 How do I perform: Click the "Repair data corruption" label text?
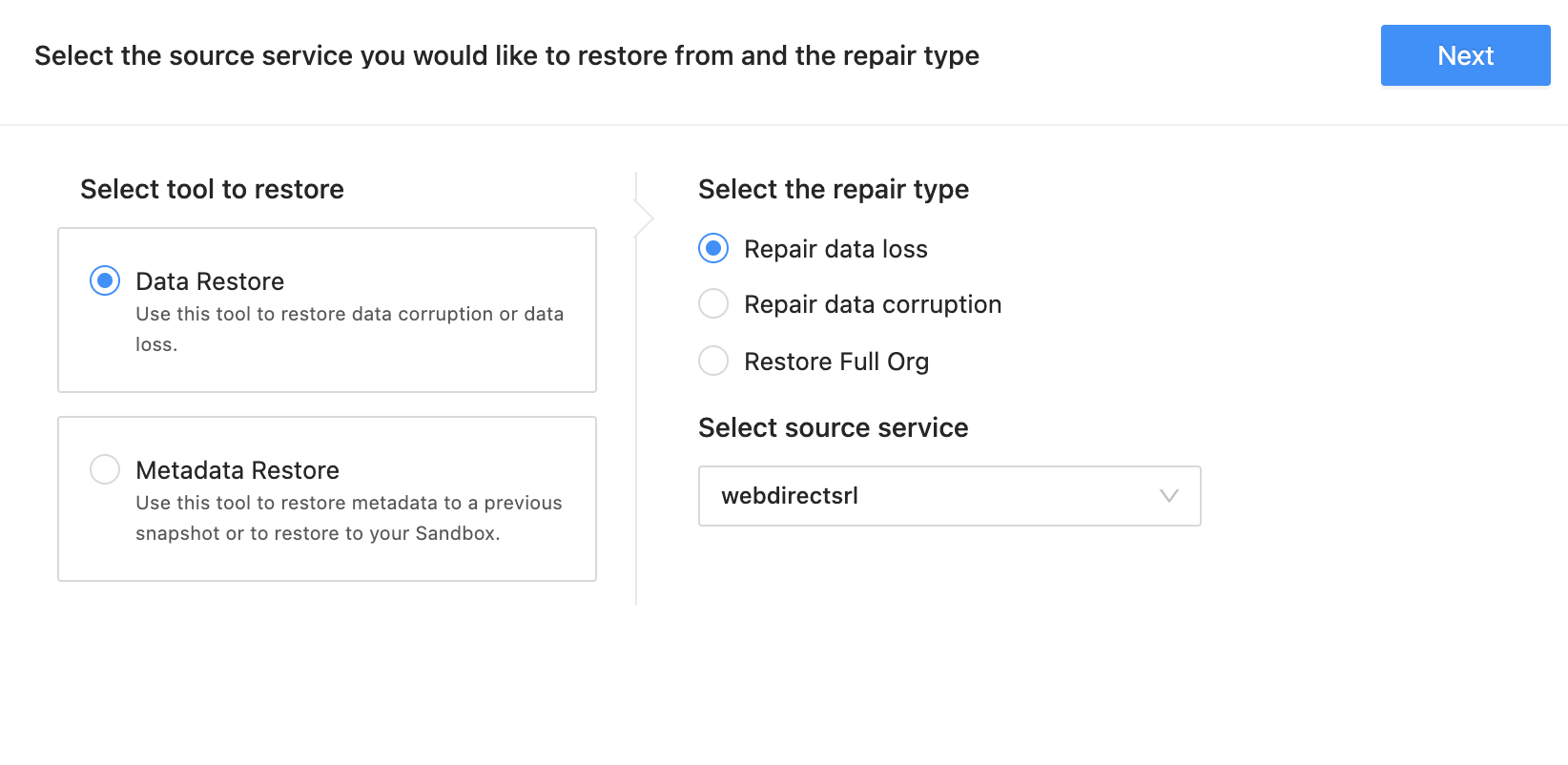click(873, 304)
